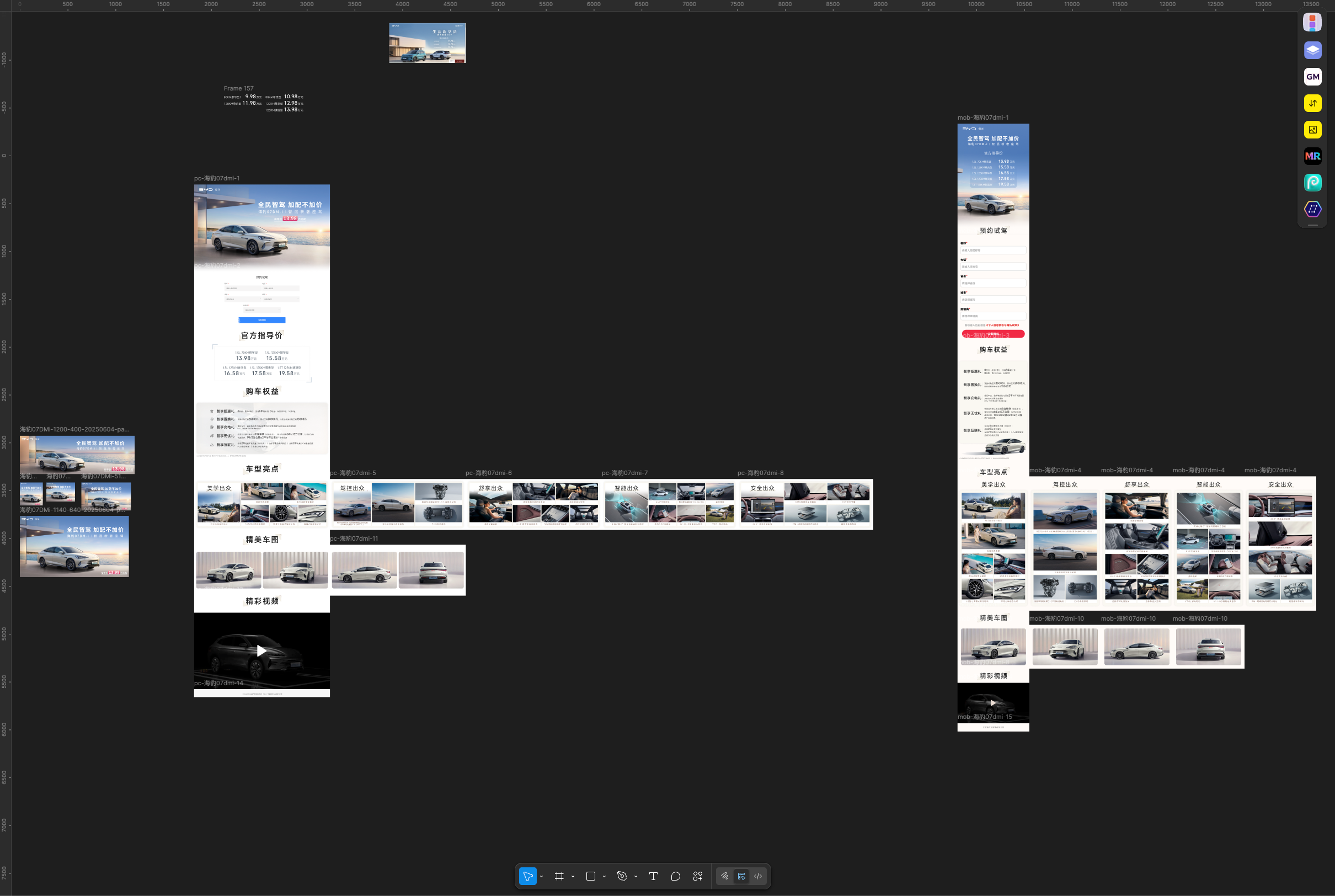
Task: Open the Actions and resources tool
Action: pyautogui.click(x=697, y=876)
